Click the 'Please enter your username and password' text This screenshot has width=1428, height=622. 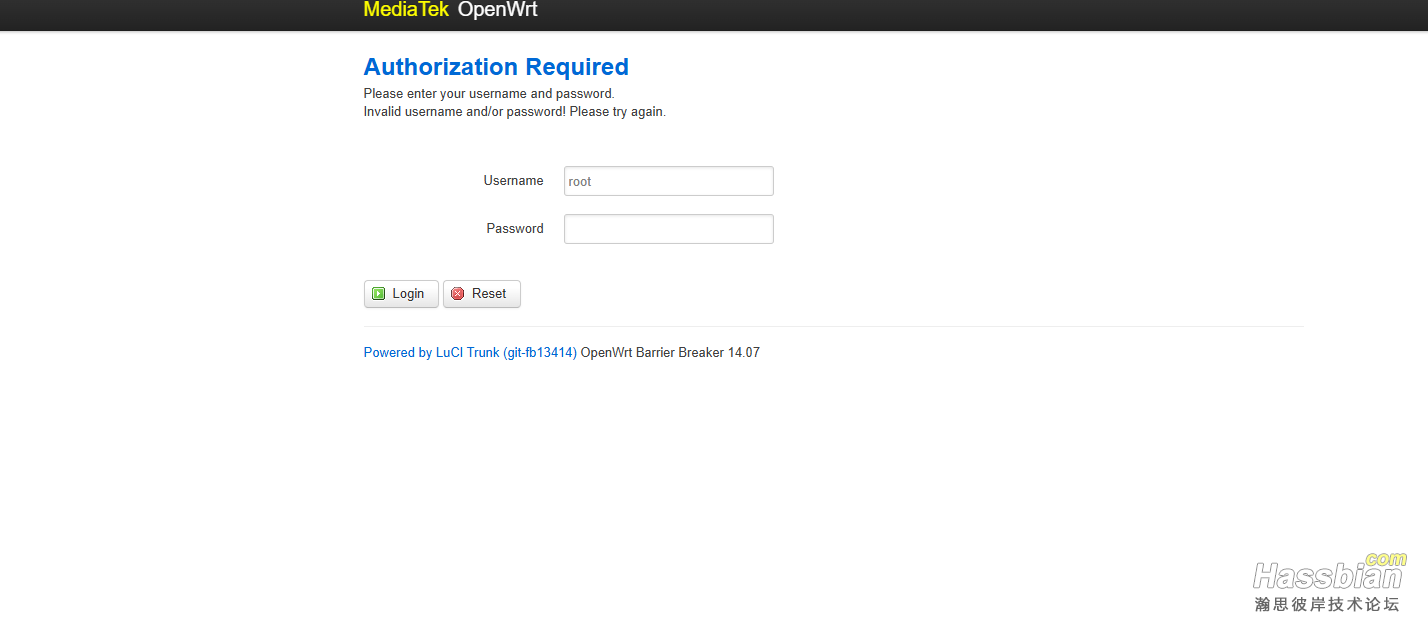(489, 94)
